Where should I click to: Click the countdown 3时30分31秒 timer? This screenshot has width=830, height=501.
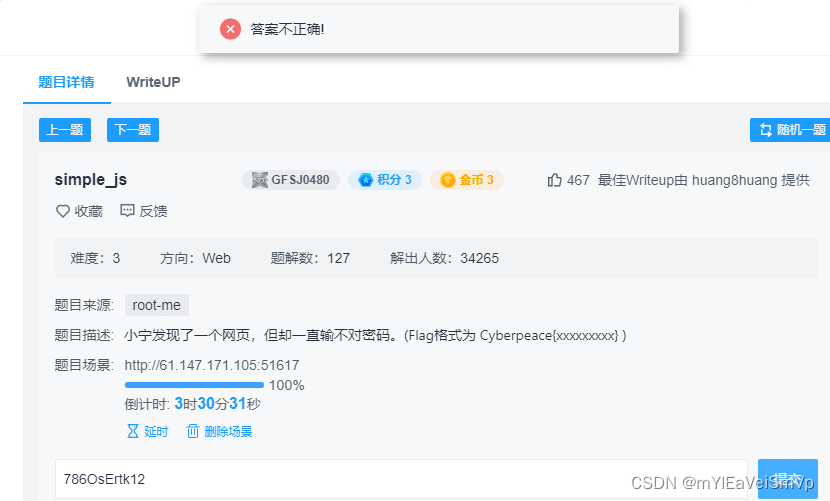click(x=218, y=404)
